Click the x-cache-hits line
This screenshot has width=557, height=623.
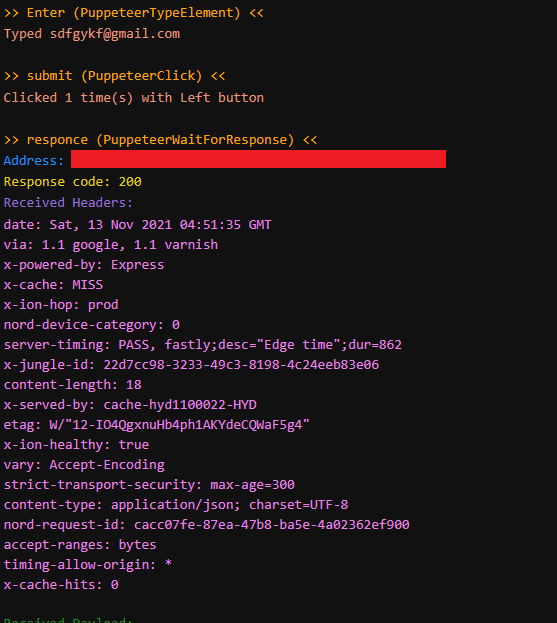[61, 585]
